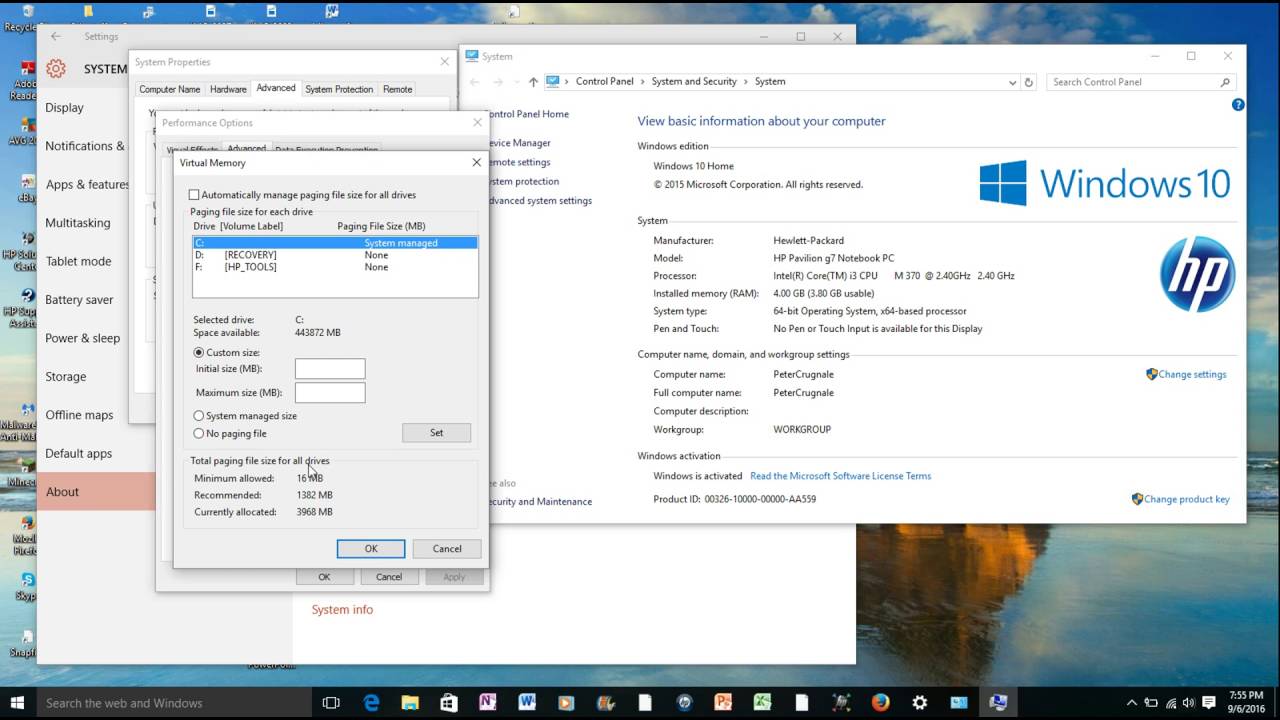This screenshot has width=1280, height=720.
Task: Open network status in the system tray
Action: [x=1171, y=703]
